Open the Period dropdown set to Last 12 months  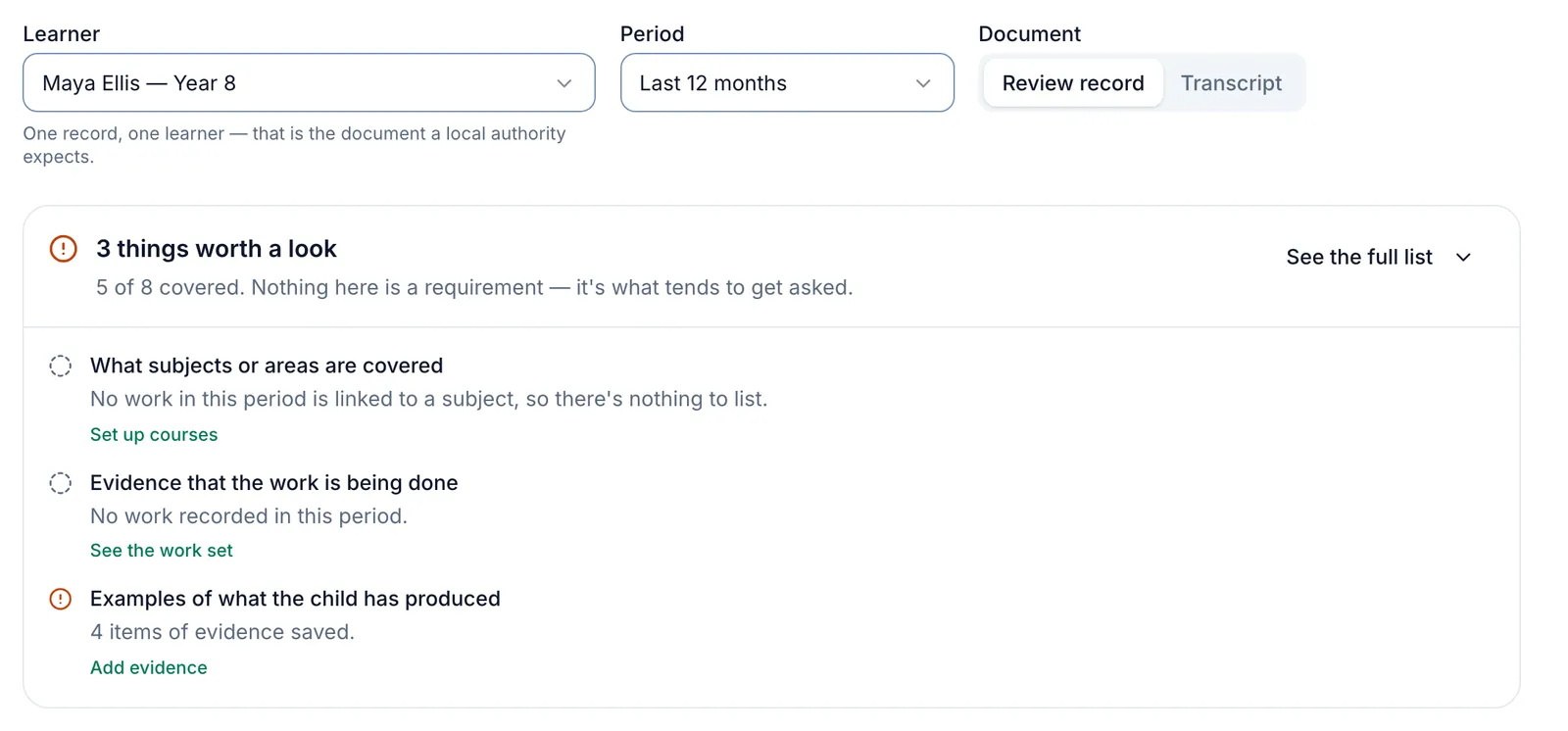787,83
